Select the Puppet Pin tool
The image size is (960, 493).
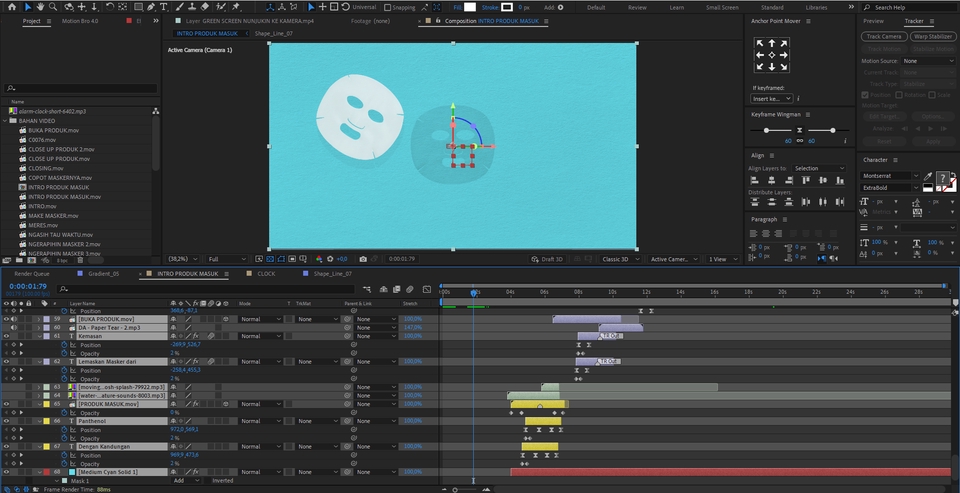pos(236,7)
